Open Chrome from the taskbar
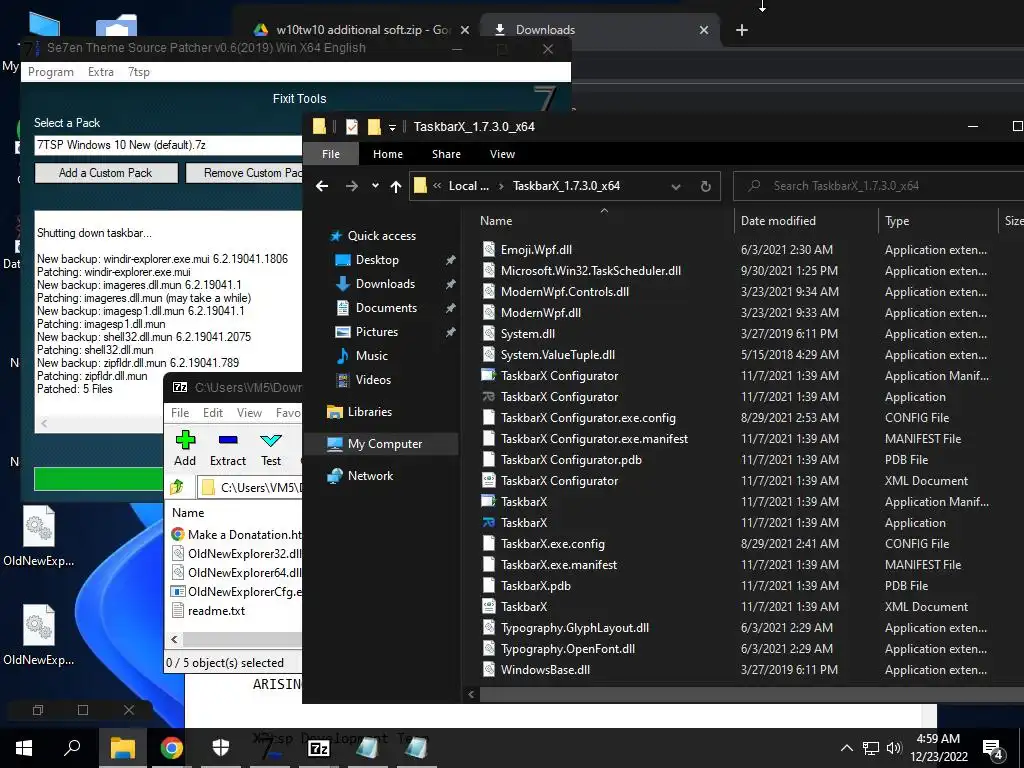 point(172,748)
